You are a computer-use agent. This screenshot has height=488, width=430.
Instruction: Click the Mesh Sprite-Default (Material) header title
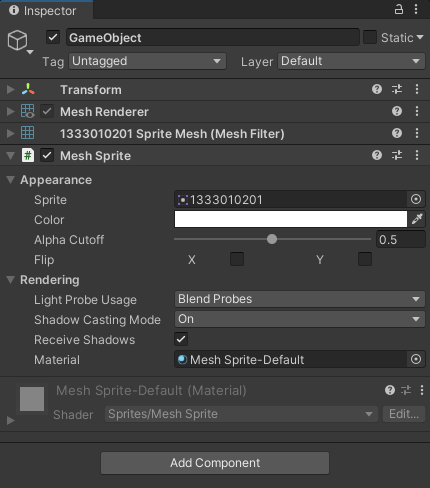click(x=151, y=390)
